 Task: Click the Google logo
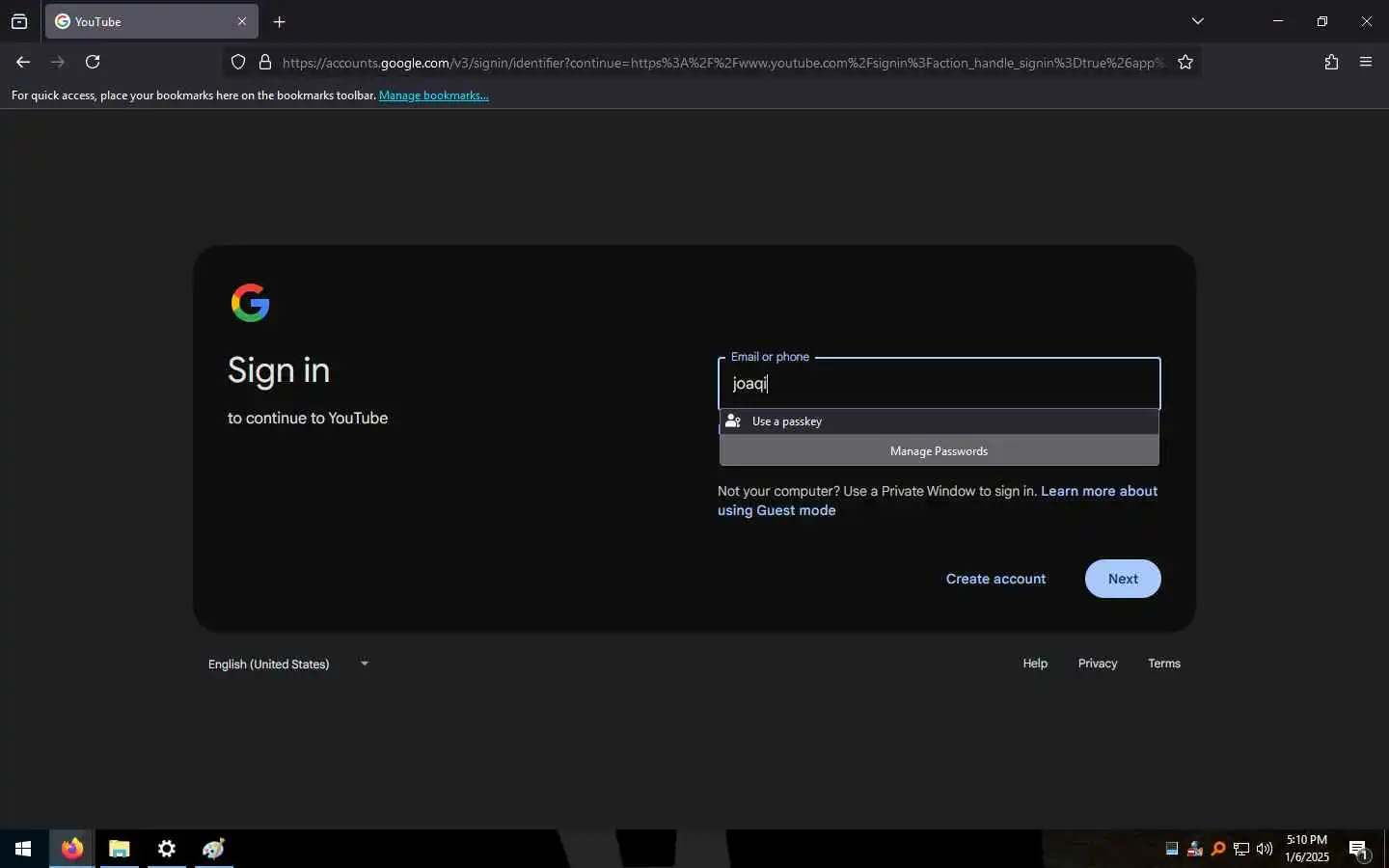click(251, 303)
